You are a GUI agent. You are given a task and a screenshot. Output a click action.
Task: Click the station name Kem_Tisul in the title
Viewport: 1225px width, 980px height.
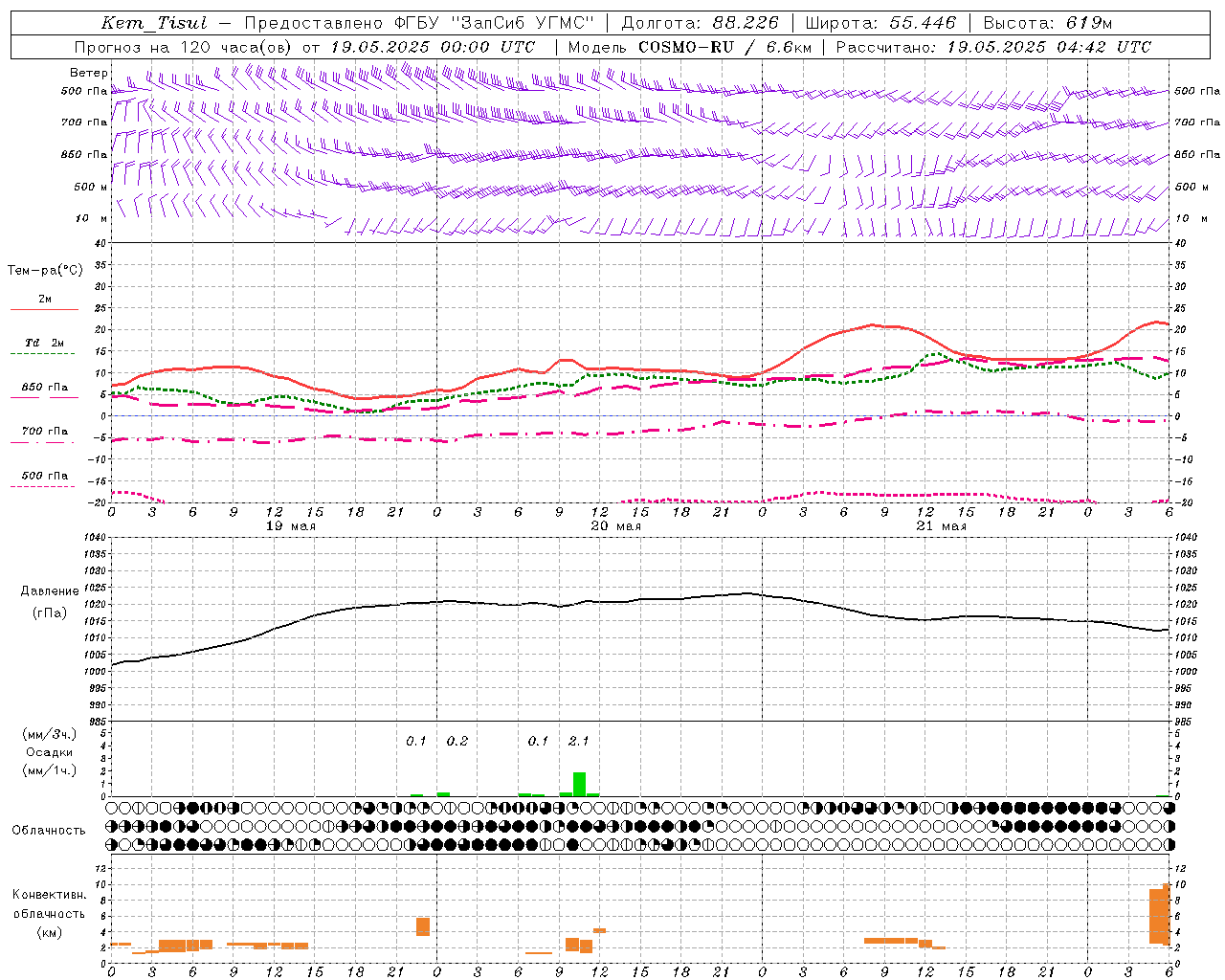point(154,23)
